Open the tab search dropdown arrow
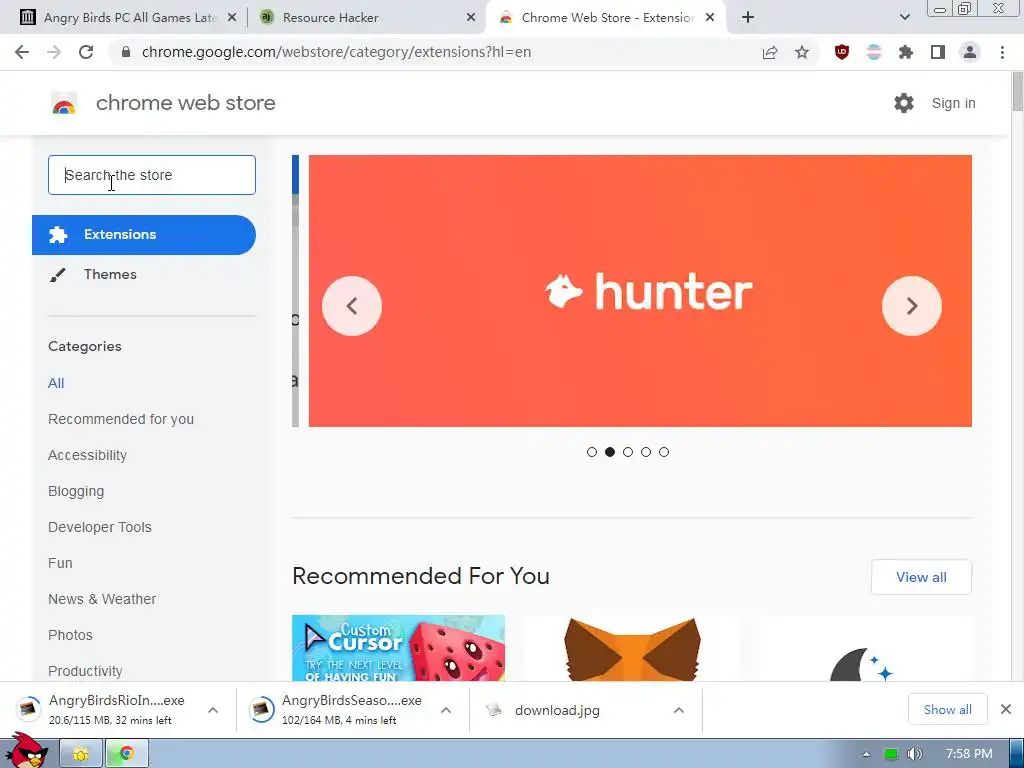Viewport: 1024px width, 768px height. click(904, 18)
